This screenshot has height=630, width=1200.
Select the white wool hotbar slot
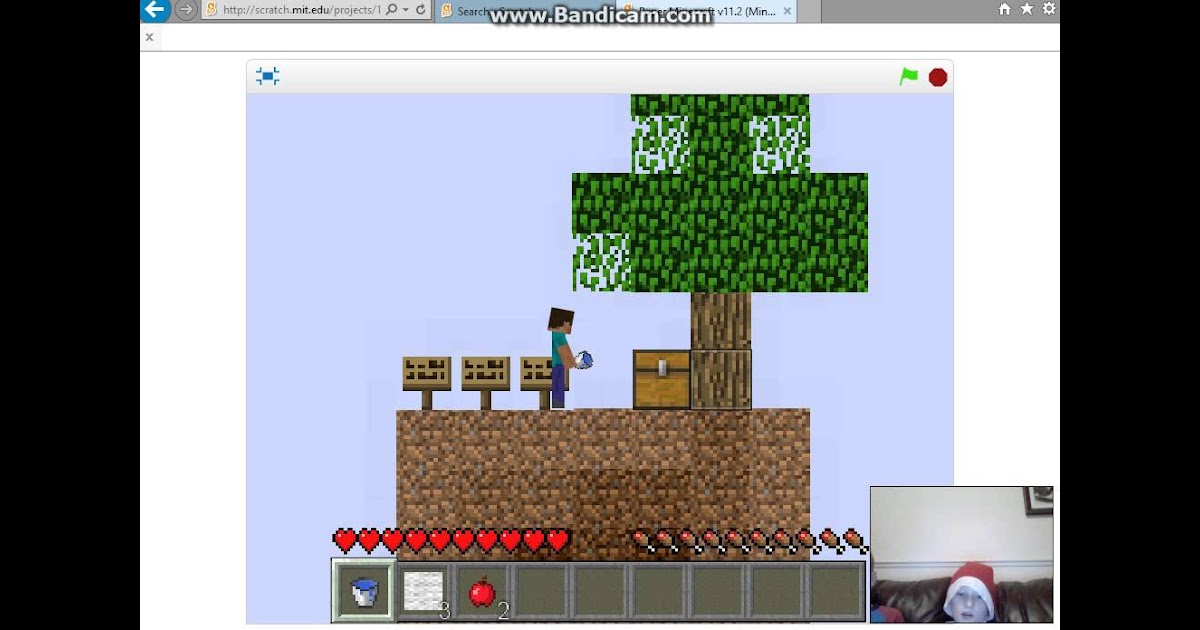[x=423, y=591]
